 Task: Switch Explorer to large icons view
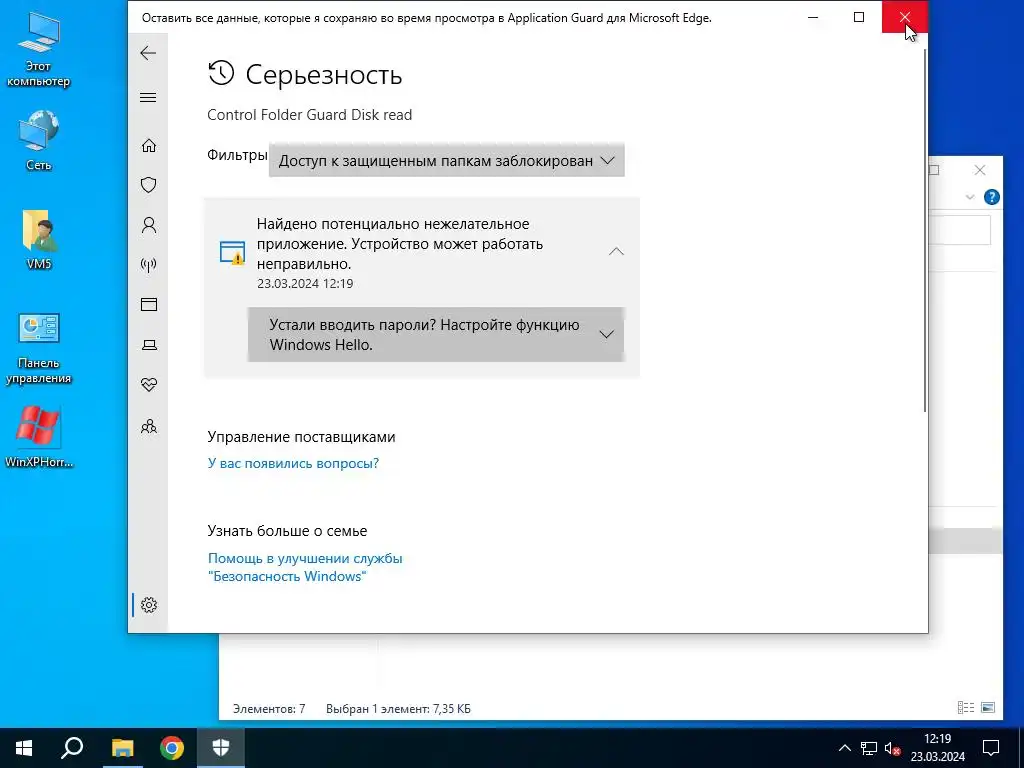(x=988, y=707)
